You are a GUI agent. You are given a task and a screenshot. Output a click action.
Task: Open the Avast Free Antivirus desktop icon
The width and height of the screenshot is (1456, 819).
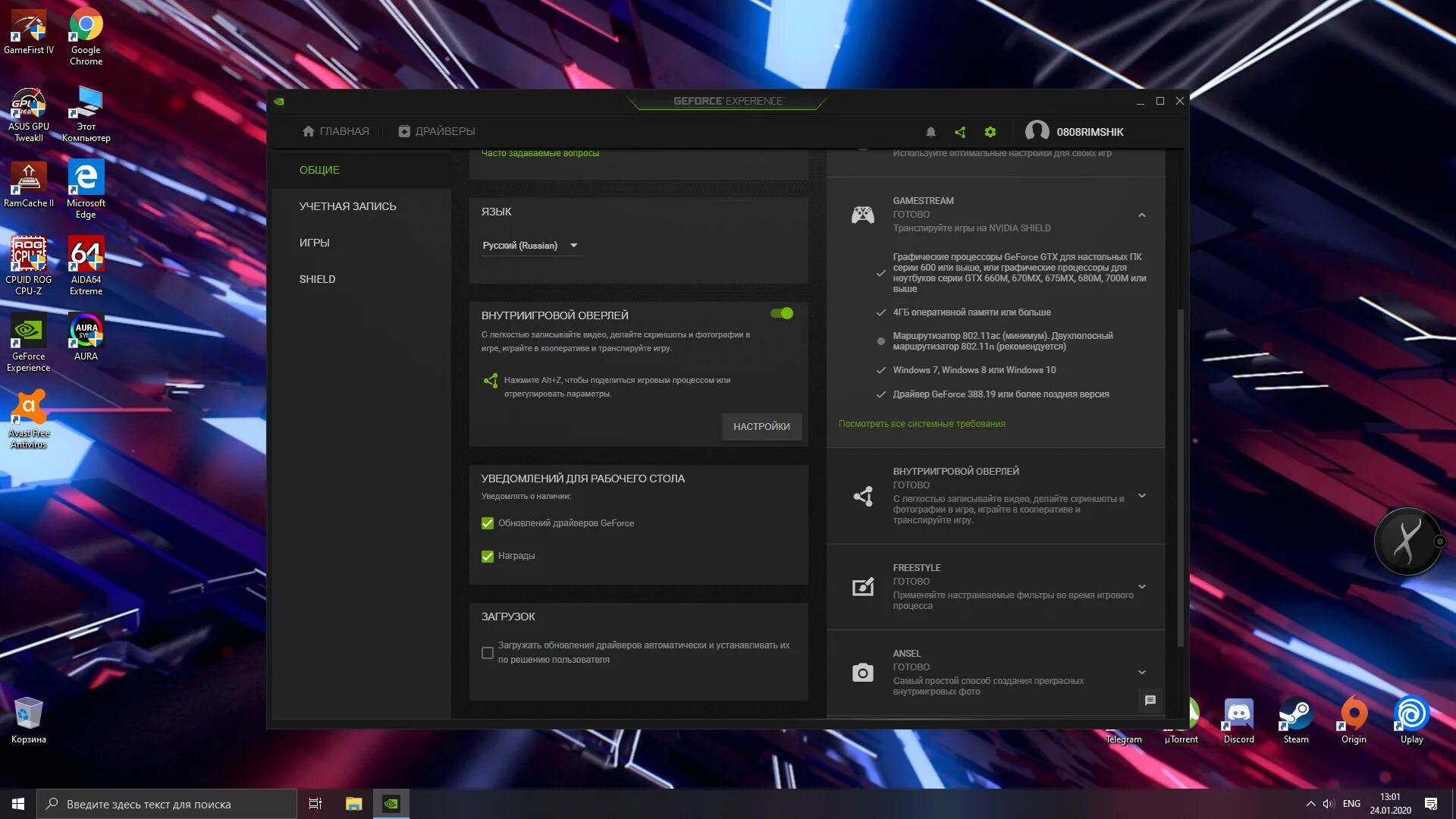(x=29, y=419)
